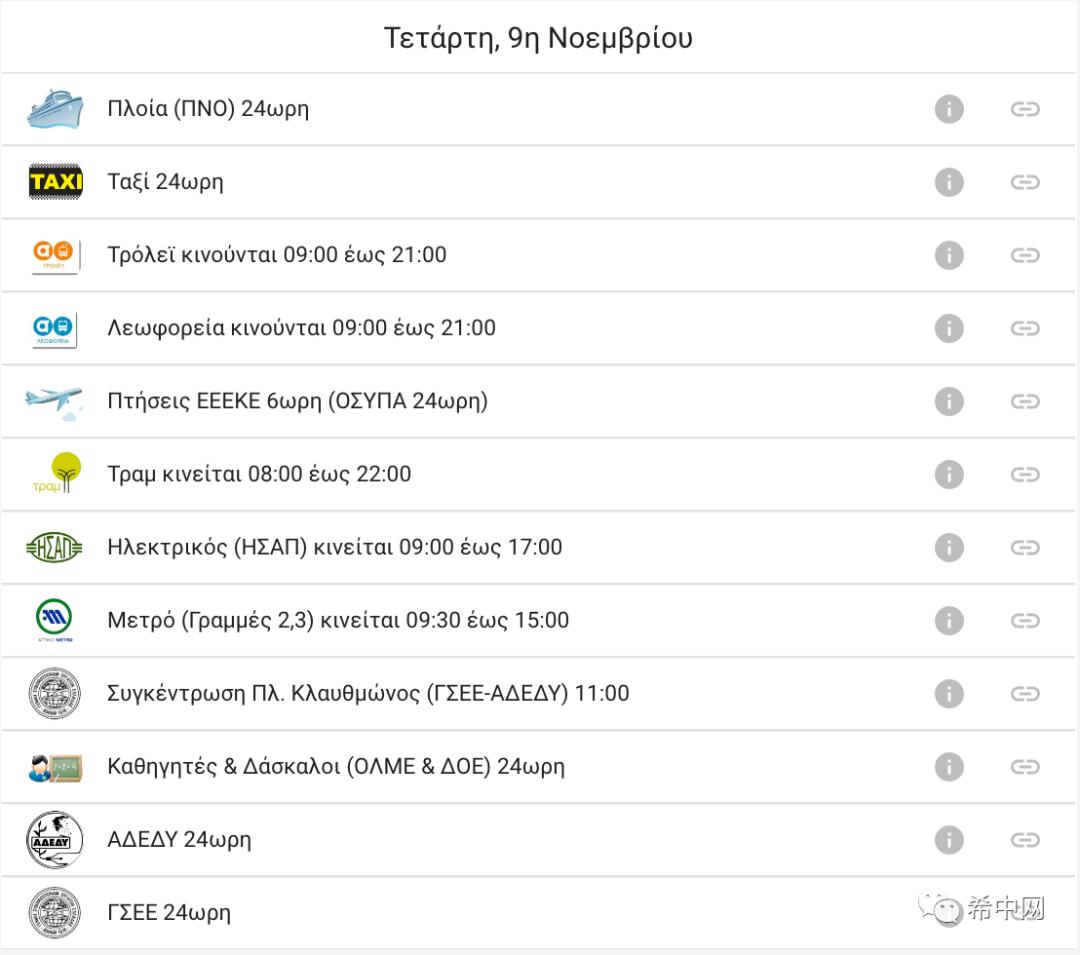Open the link icon for Ταξί 24ωρη

click(x=1025, y=182)
